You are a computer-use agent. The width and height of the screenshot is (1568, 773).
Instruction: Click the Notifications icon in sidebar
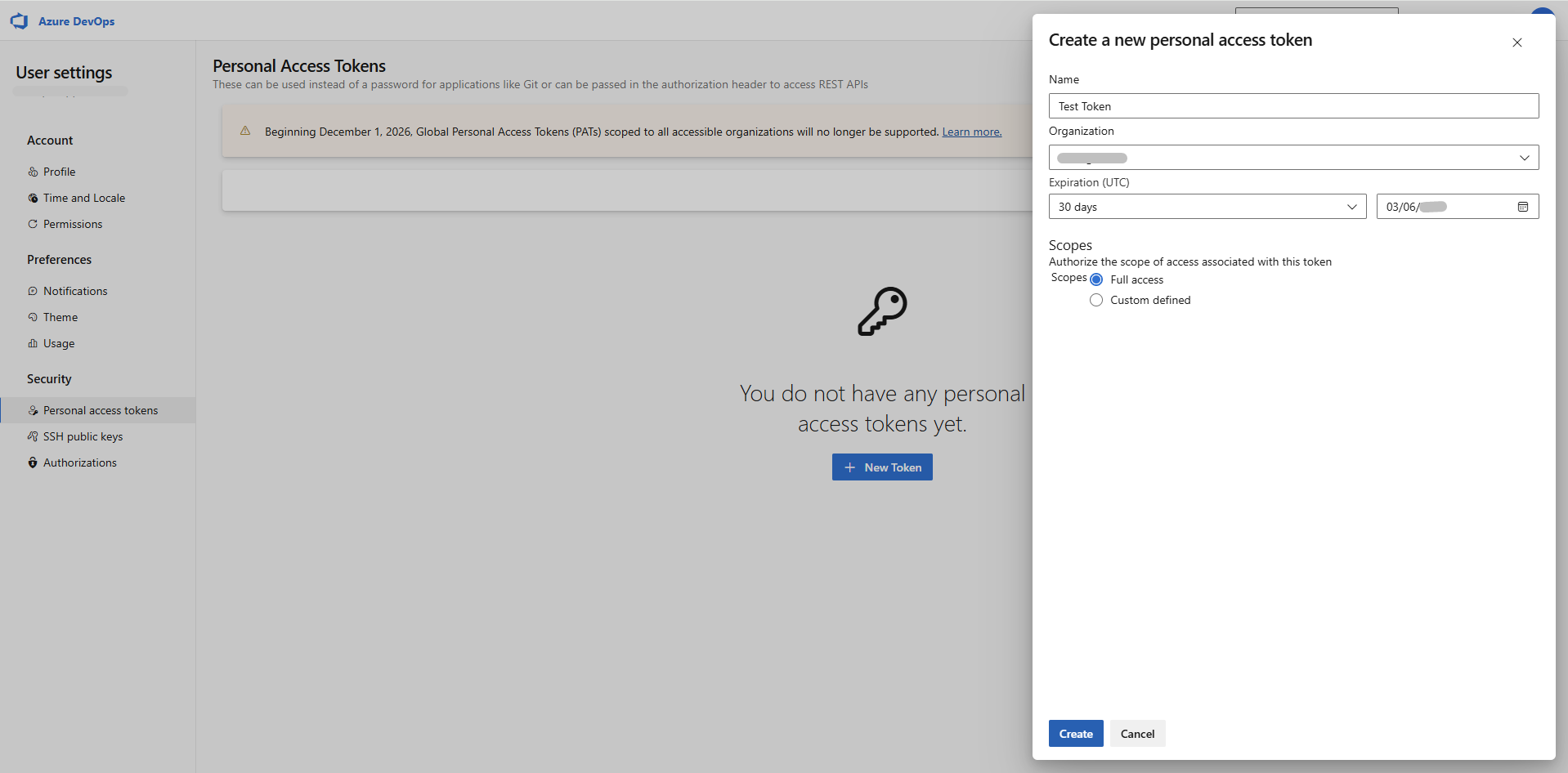(x=33, y=291)
